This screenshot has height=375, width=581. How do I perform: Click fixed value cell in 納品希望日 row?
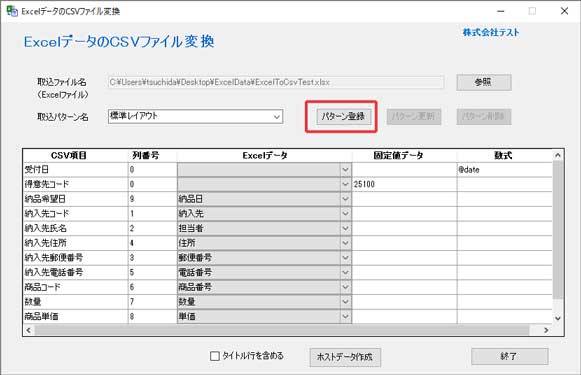(x=404, y=199)
